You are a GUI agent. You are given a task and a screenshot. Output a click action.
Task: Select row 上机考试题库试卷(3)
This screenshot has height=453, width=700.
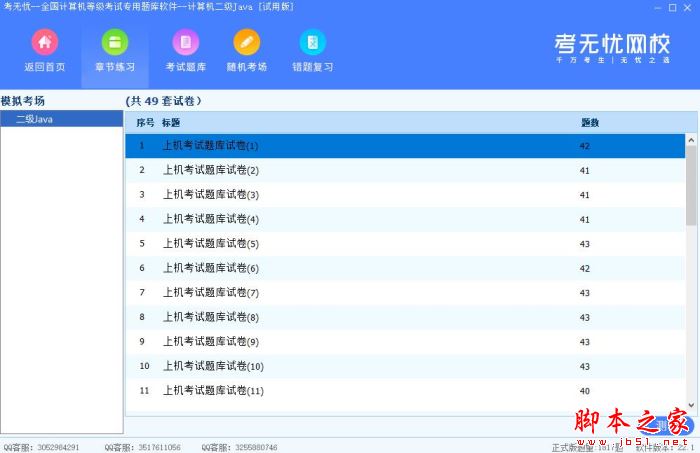405,195
